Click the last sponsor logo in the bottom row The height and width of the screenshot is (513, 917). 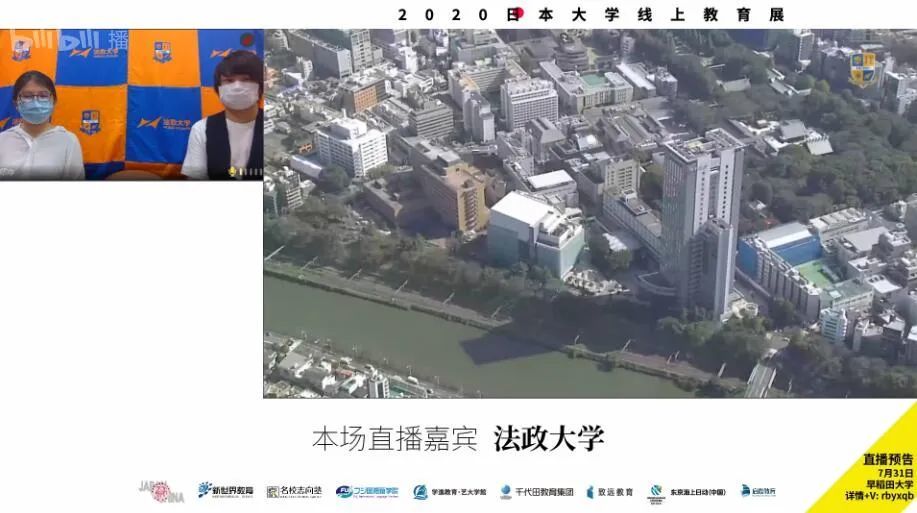[x=758, y=491]
